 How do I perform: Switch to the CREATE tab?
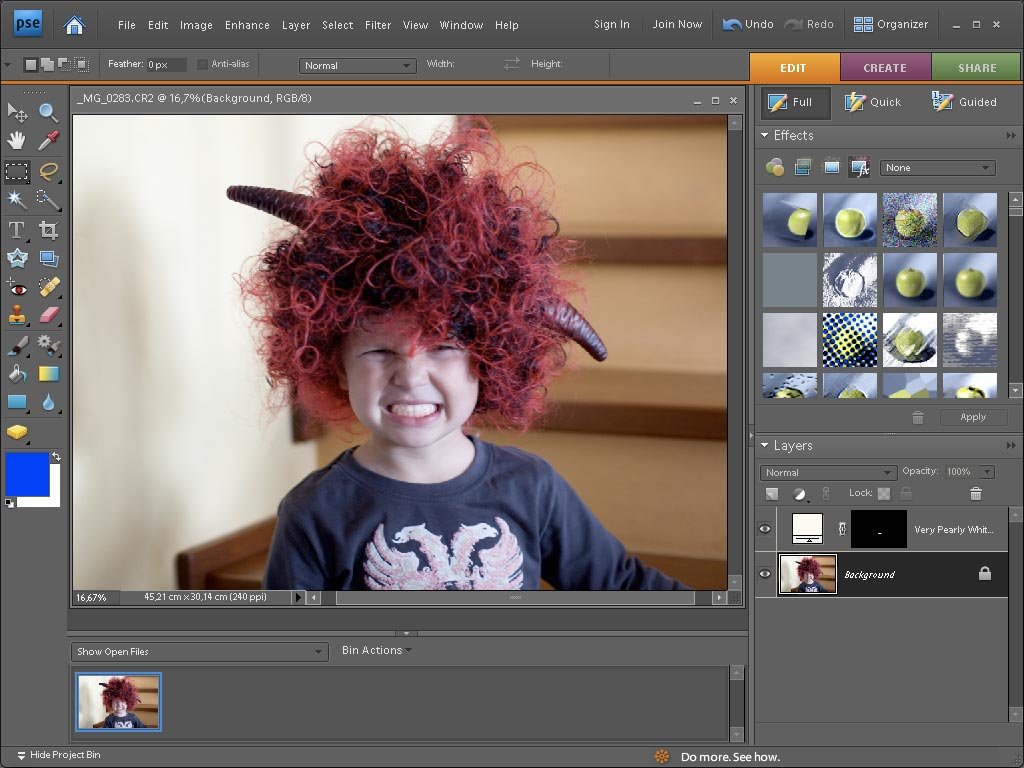pos(884,67)
